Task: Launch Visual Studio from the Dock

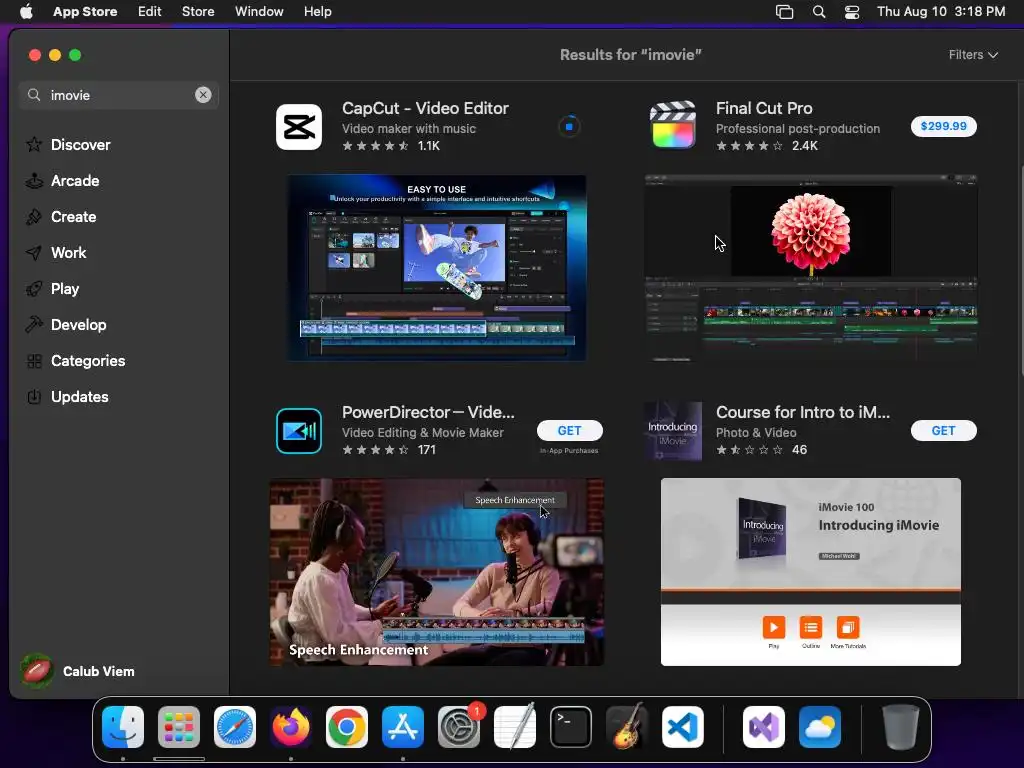Action: point(764,727)
